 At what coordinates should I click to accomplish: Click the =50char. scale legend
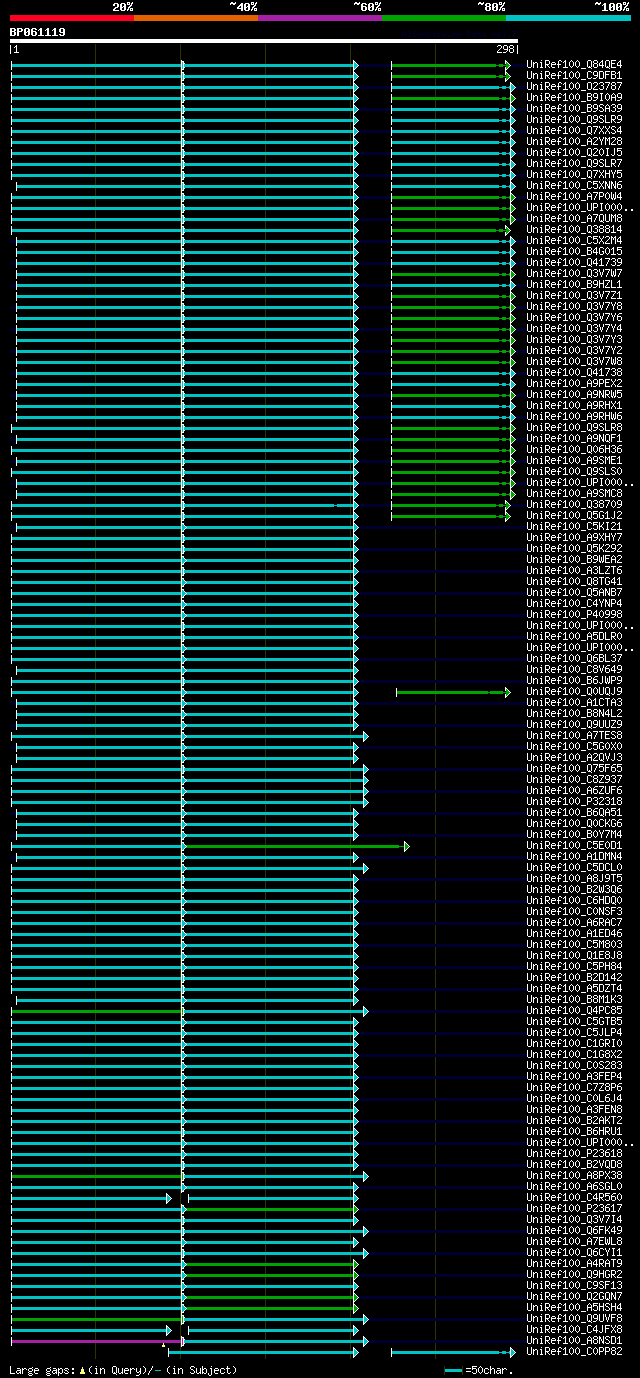(480, 1370)
